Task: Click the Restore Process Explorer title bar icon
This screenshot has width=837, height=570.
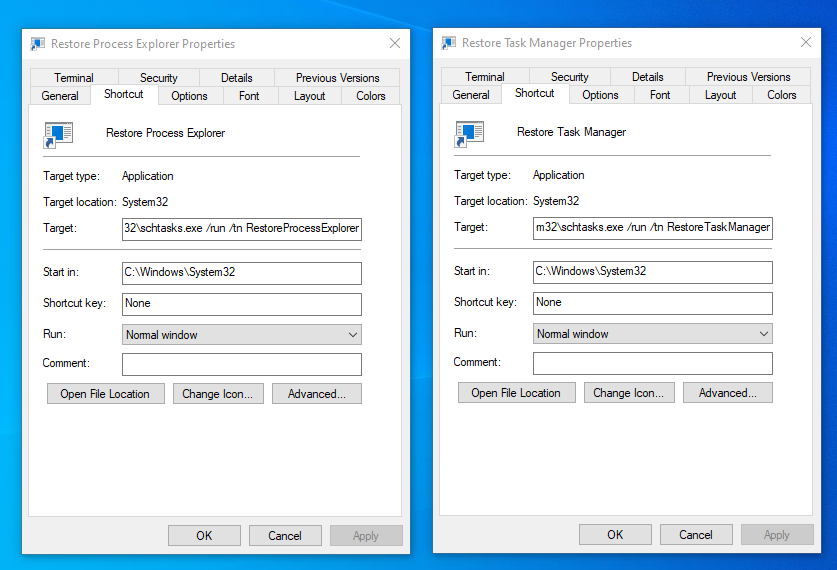Action: [x=38, y=44]
